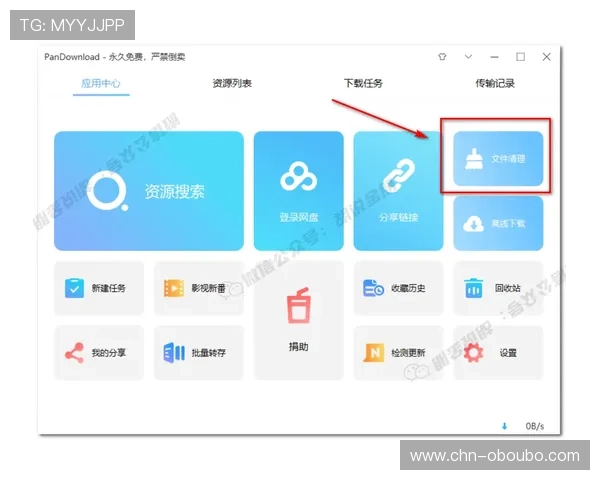
Task: Click the blue download arrow status icon
Action: click(504, 426)
